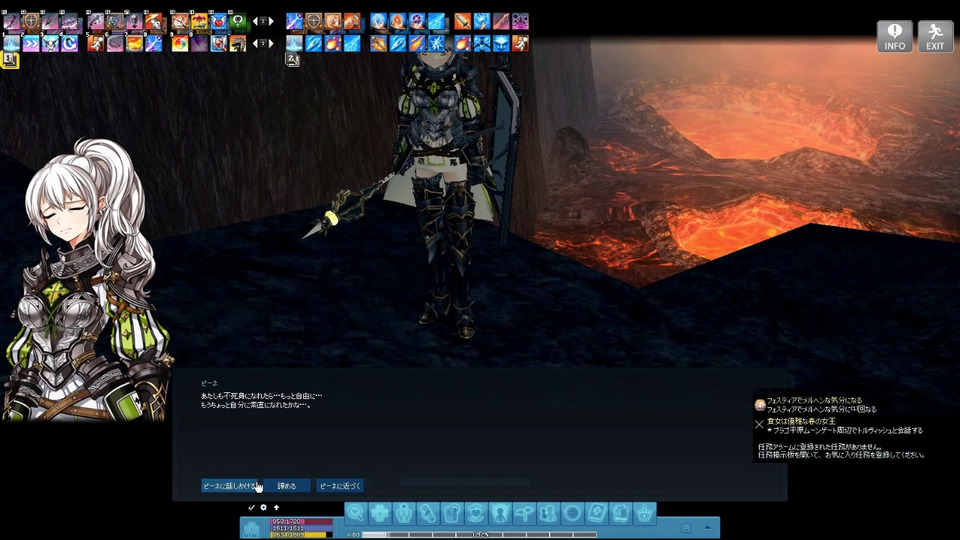
Task: Open the gear settings icon above status bar
Action: 263,508
